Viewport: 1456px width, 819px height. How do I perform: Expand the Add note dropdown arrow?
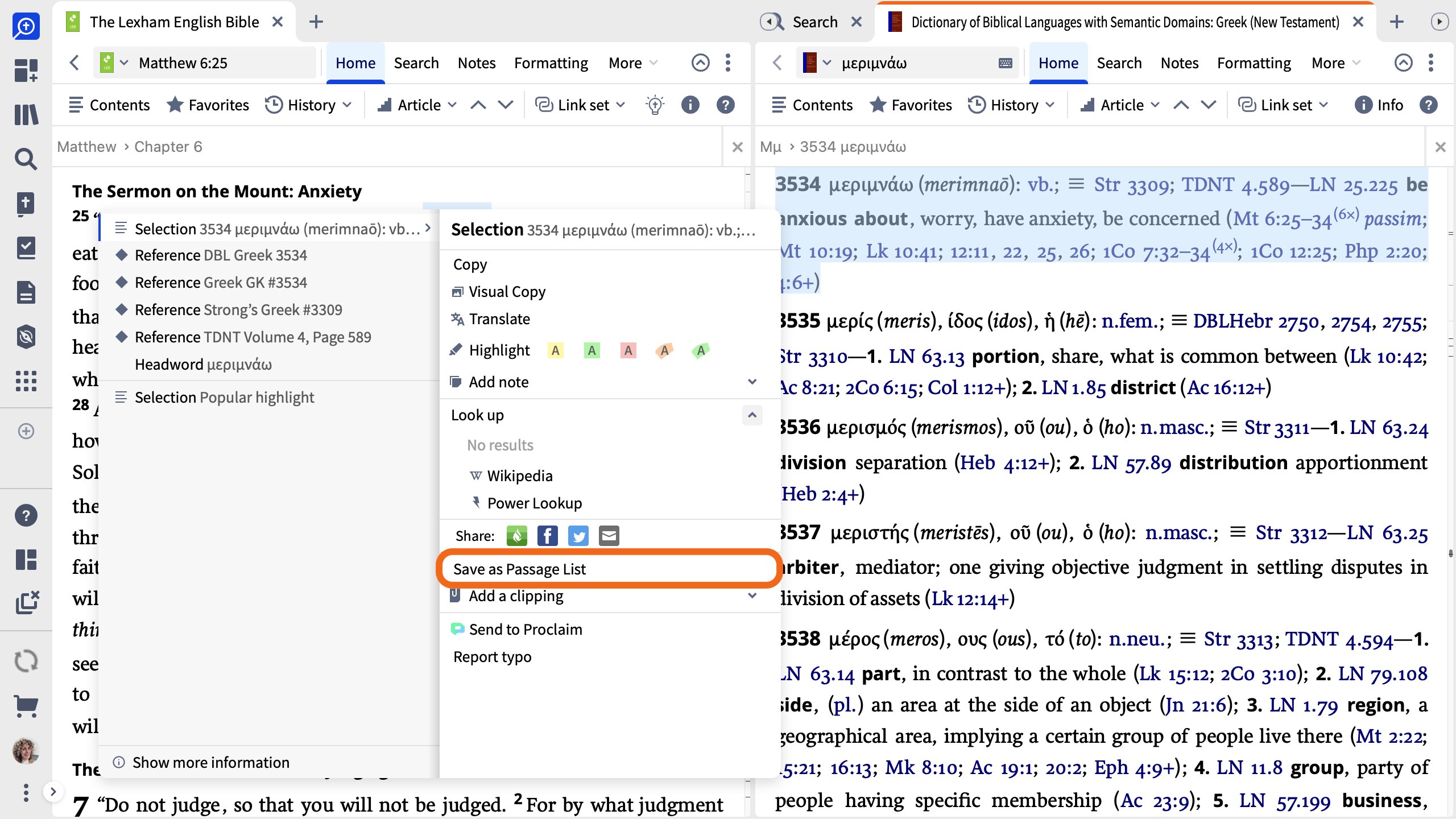(752, 382)
